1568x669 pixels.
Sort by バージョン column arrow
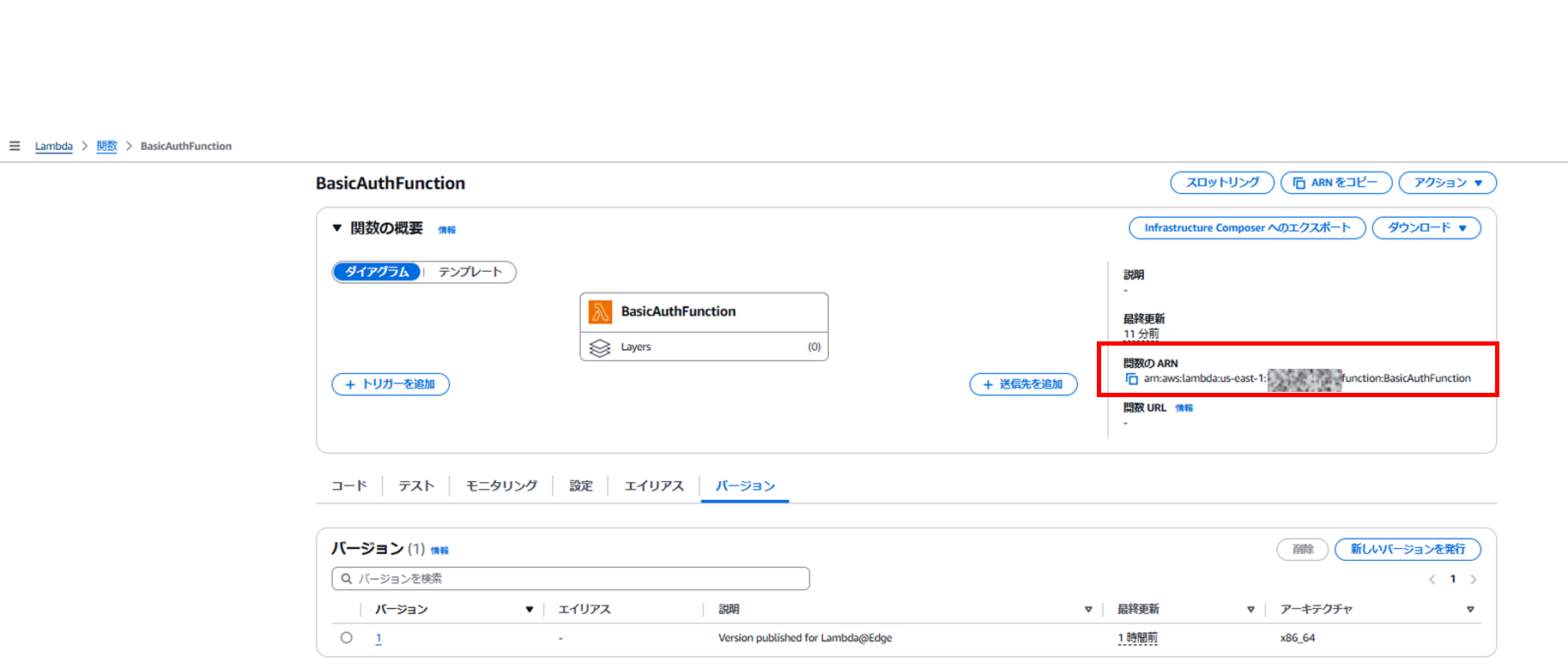tap(530, 610)
